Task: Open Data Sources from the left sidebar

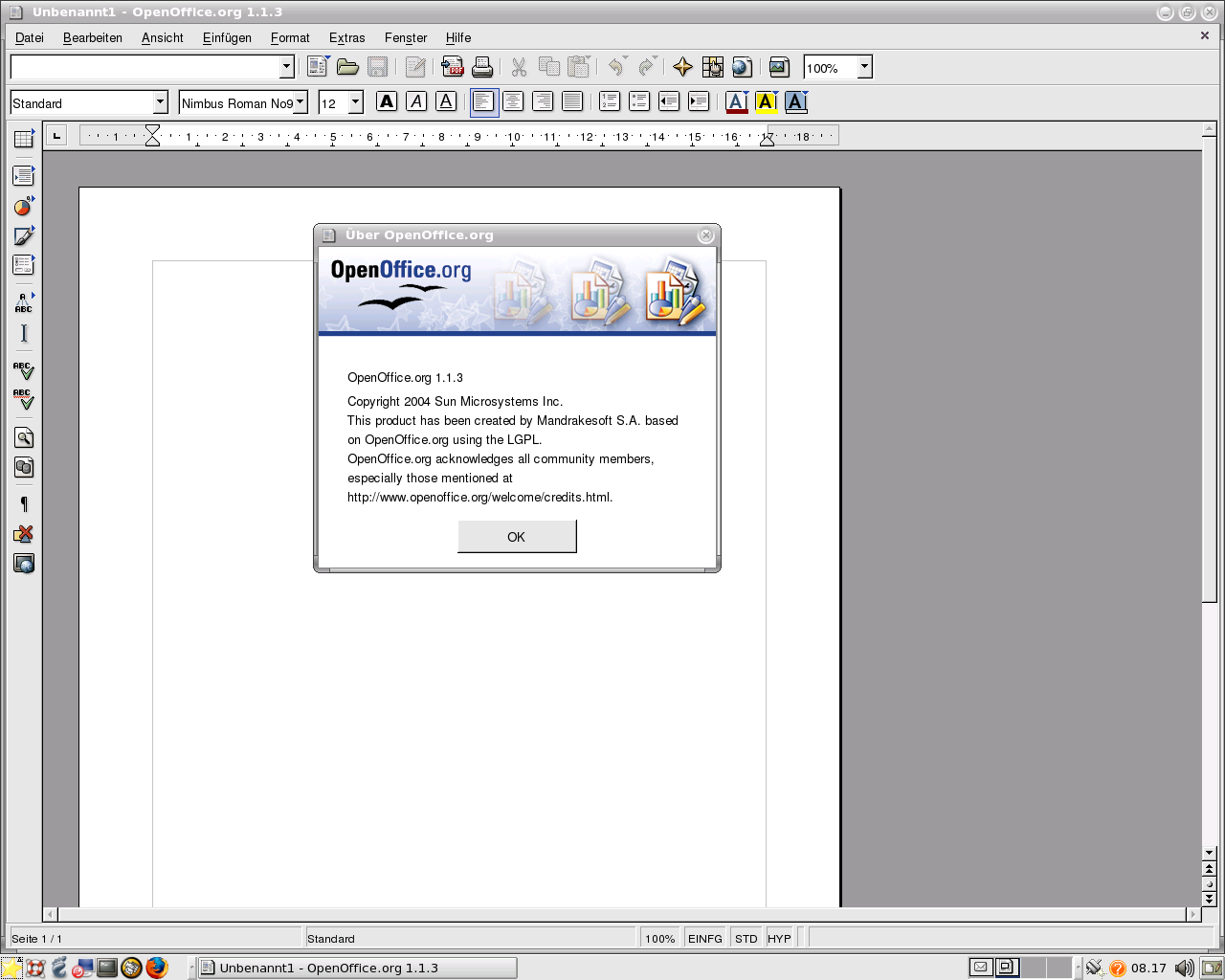Action: coord(24,468)
